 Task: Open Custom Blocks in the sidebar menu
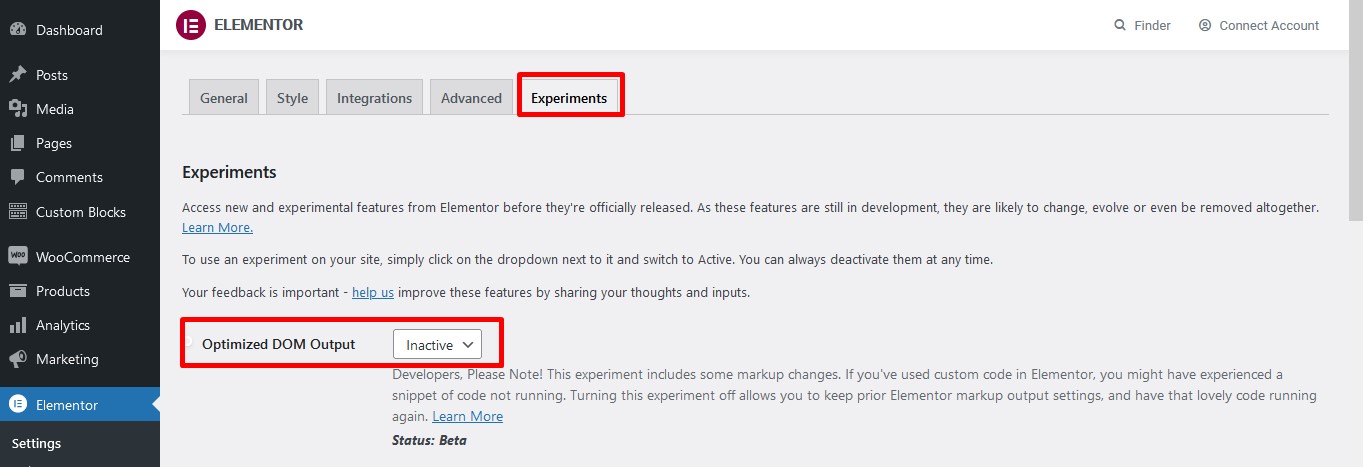[80, 212]
